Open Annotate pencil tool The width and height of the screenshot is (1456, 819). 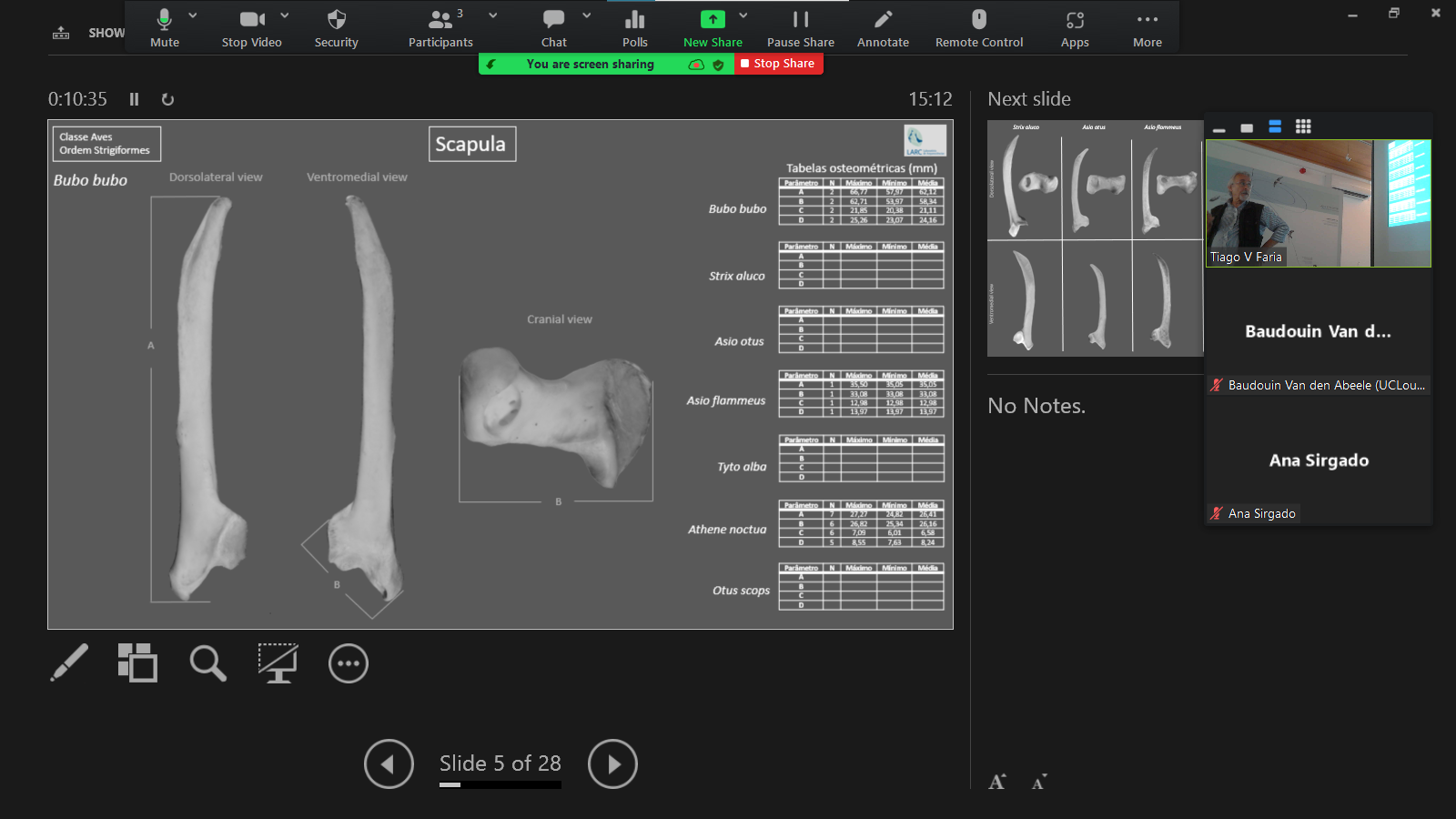[x=884, y=28]
